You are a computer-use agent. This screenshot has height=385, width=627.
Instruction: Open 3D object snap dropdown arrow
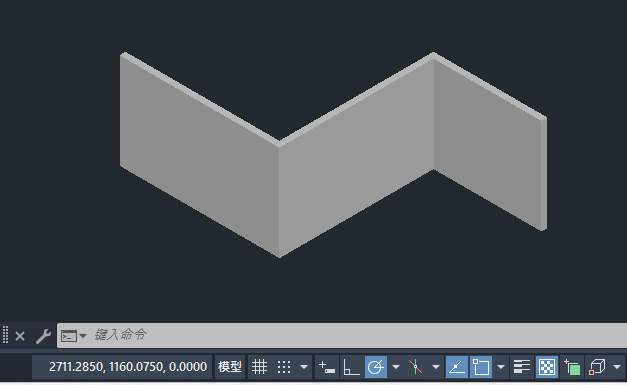617,367
